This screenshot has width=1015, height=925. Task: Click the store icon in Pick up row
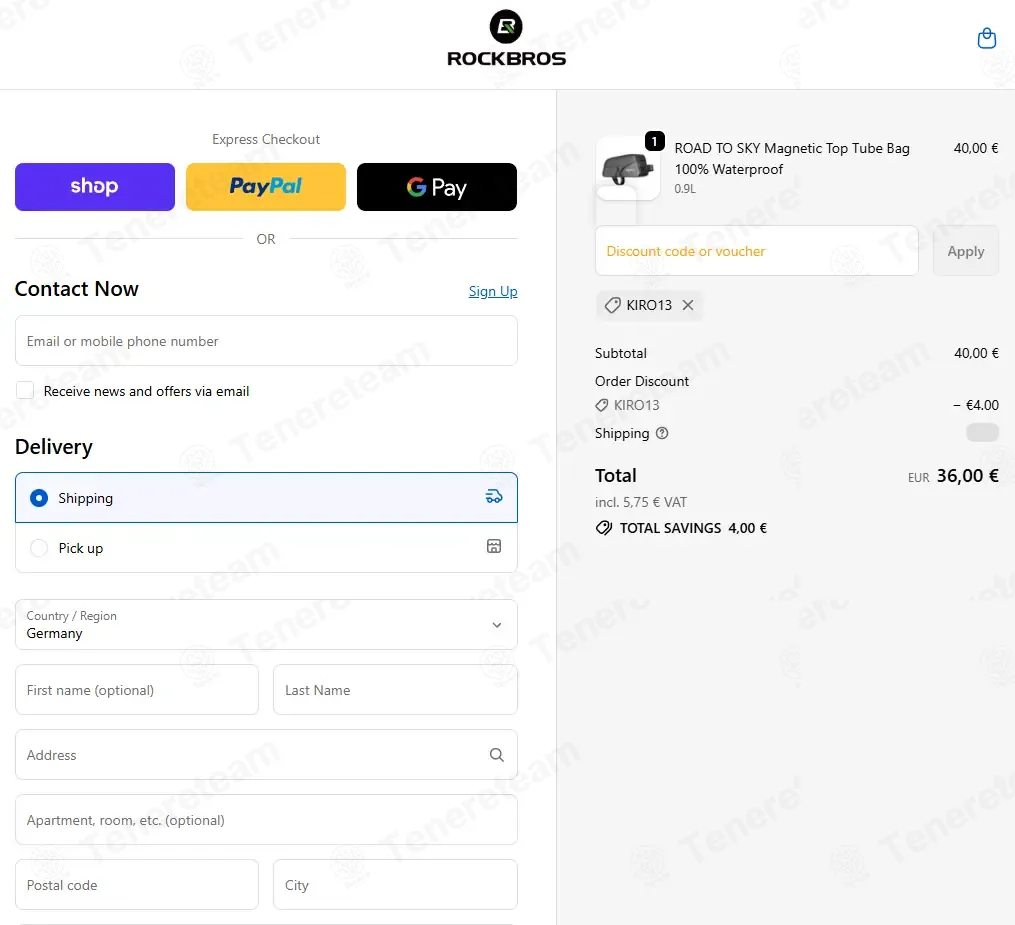(x=494, y=546)
